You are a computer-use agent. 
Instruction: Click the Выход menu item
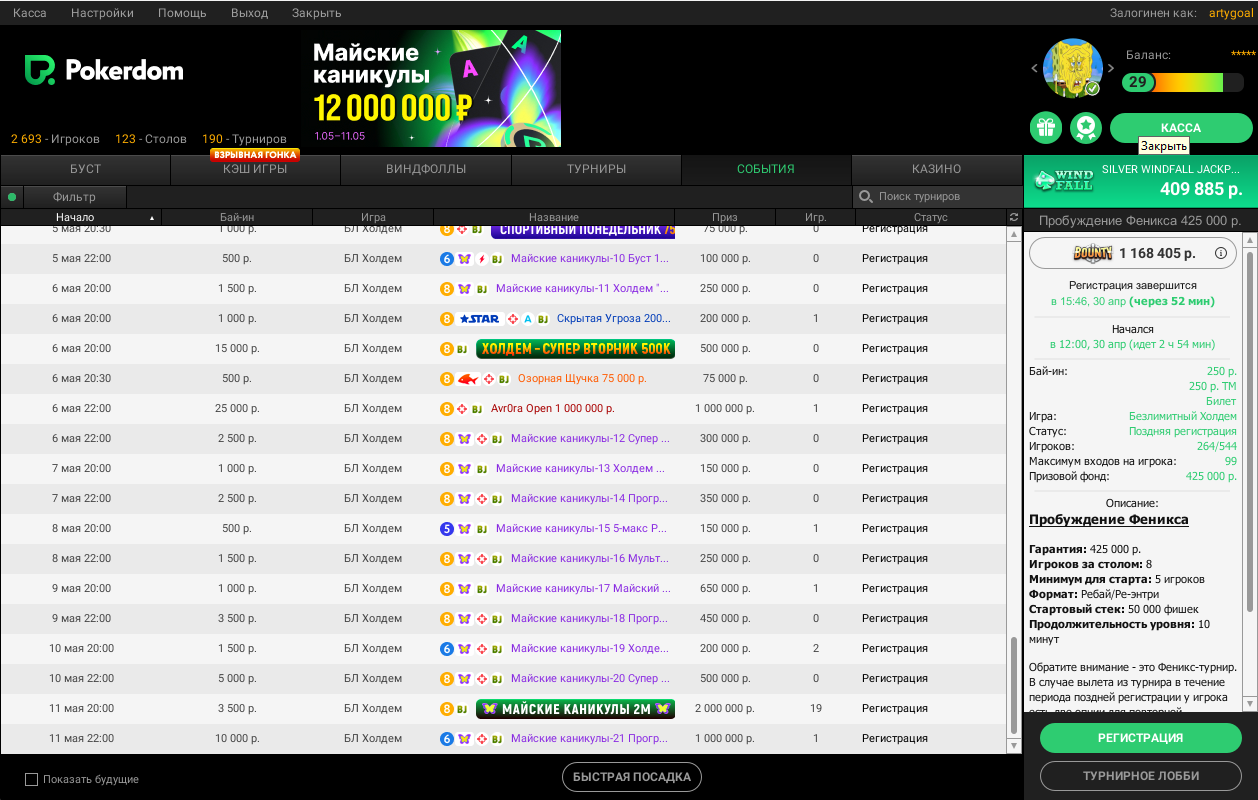[249, 13]
